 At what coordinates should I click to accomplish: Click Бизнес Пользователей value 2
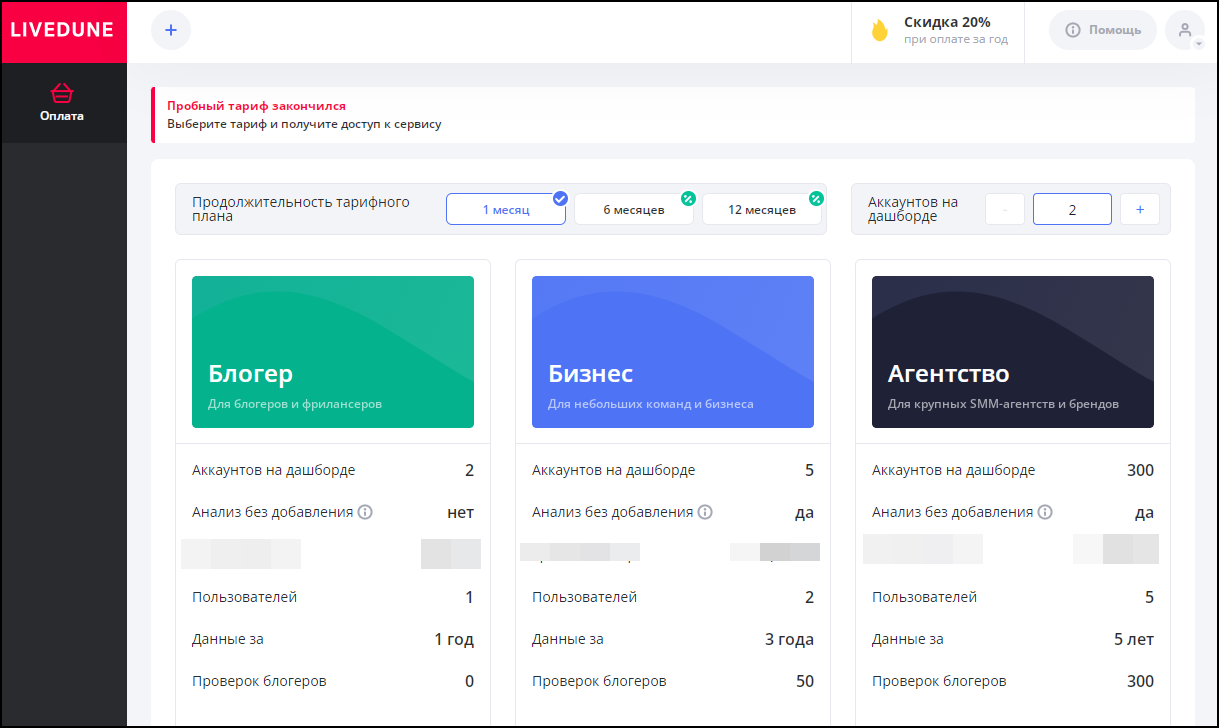[809, 597]
